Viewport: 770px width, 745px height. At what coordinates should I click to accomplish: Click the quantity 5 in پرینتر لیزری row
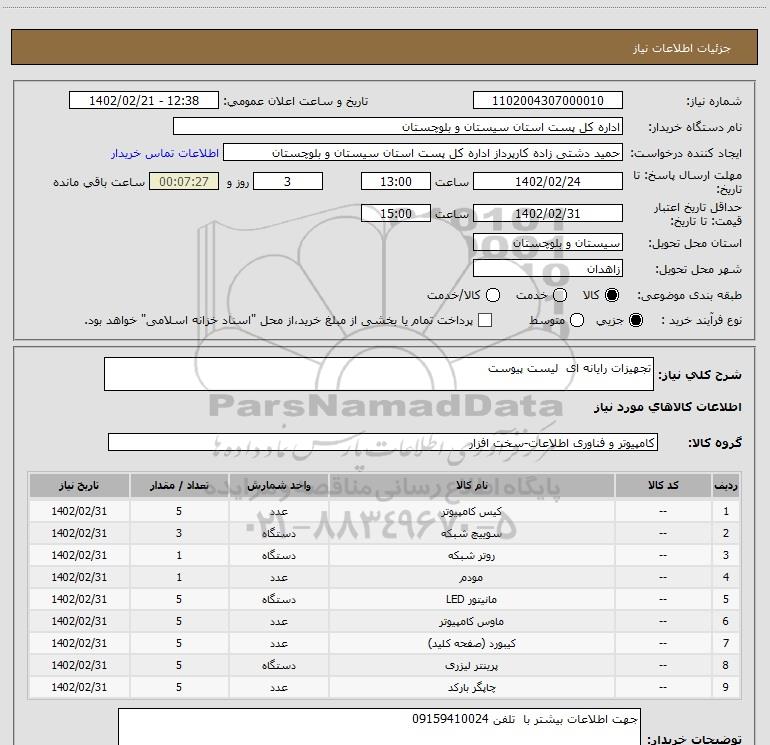tap(179, 665)
